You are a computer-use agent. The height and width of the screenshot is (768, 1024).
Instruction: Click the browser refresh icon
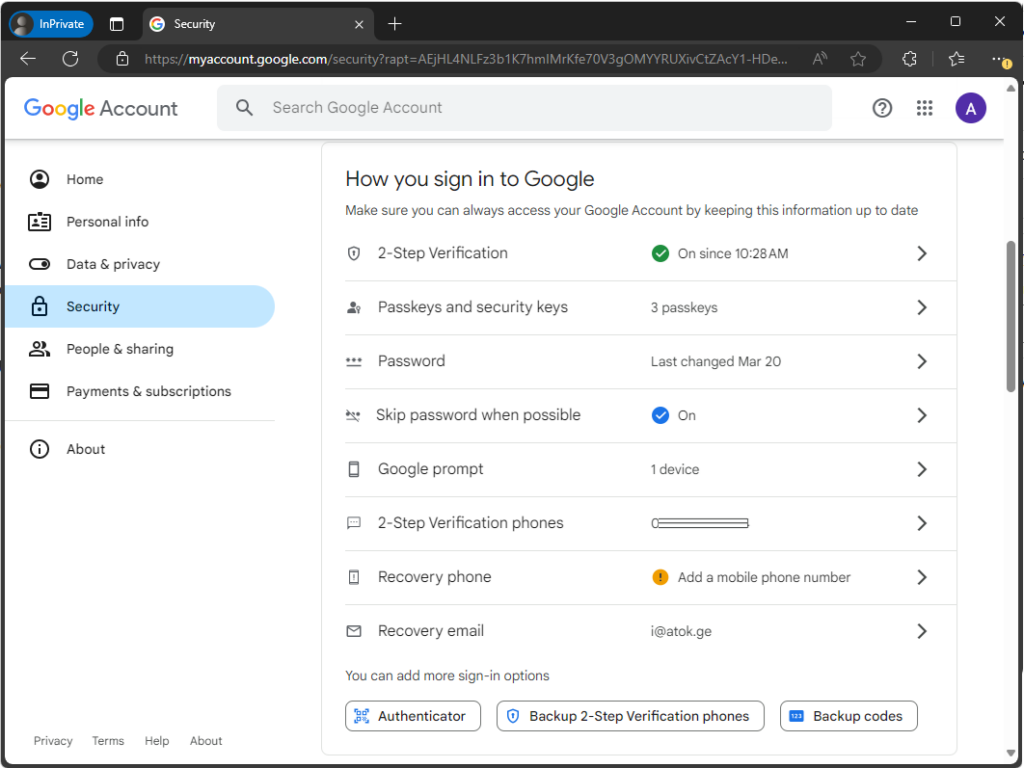70,59
